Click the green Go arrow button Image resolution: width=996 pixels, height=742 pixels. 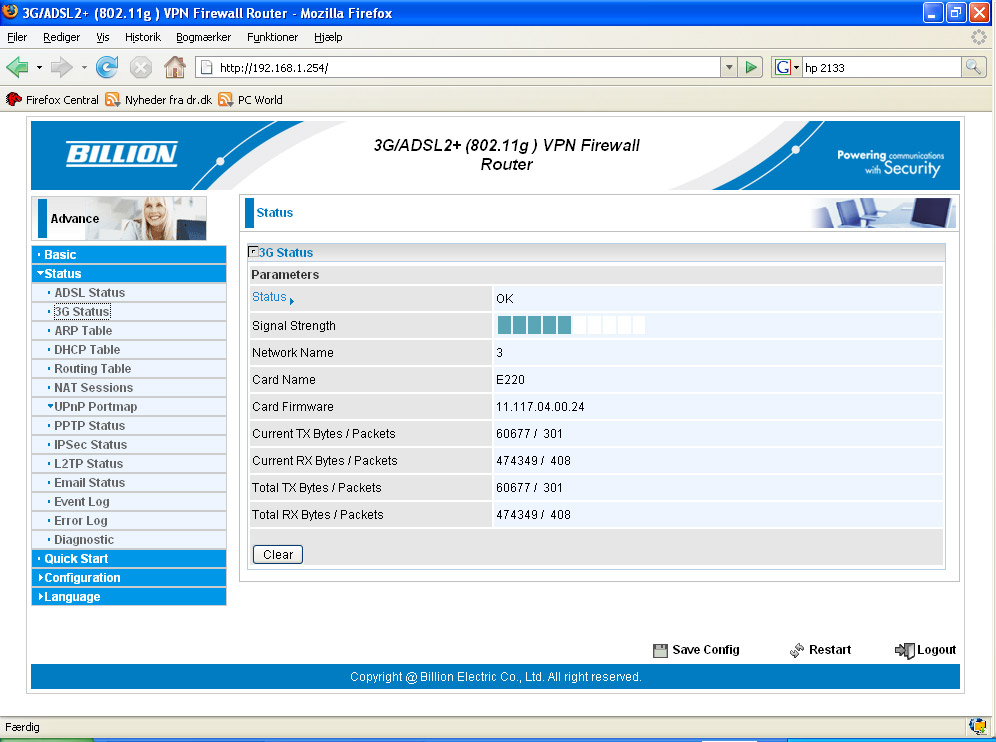pos(752,67)
